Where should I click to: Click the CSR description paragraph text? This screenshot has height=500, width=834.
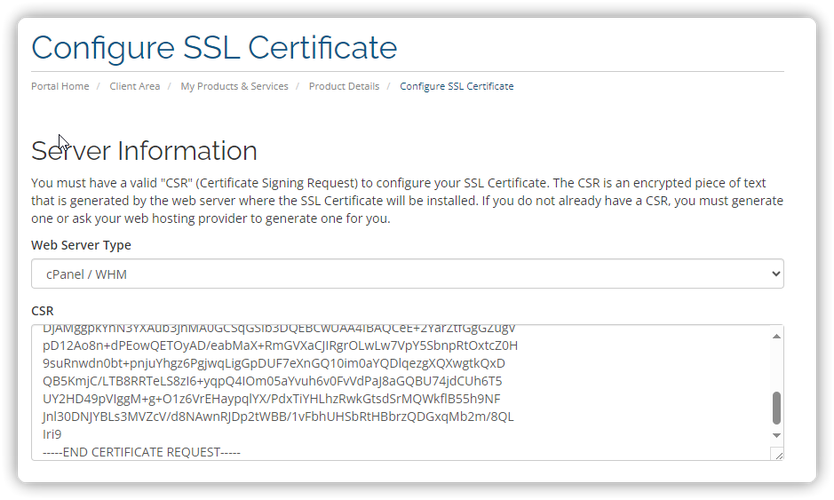[400, 200]
